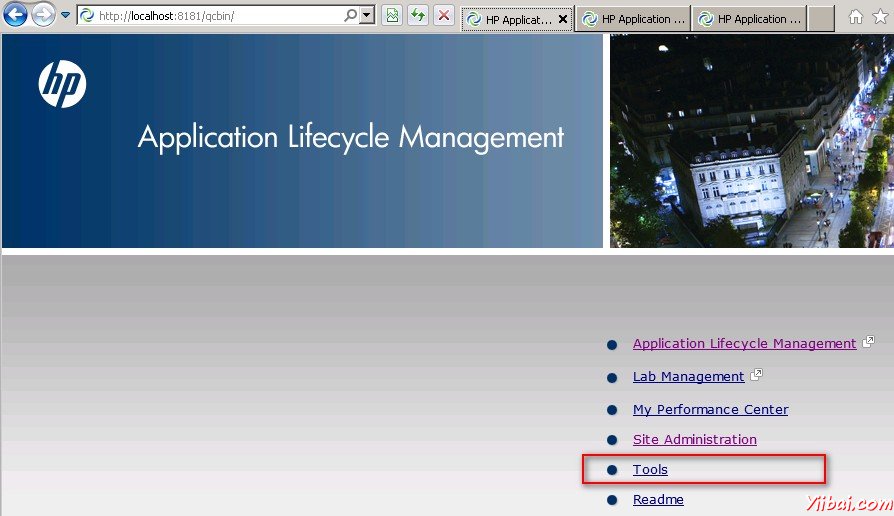Click the browser Forward button
The height and width of the screenshot is (516, 894).
pos(44,15)
